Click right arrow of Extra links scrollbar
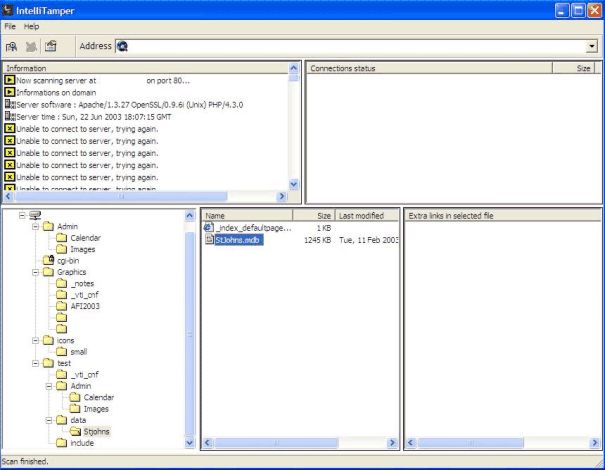Viewport: 605px width, 470px height. click(x=595, y=442)
